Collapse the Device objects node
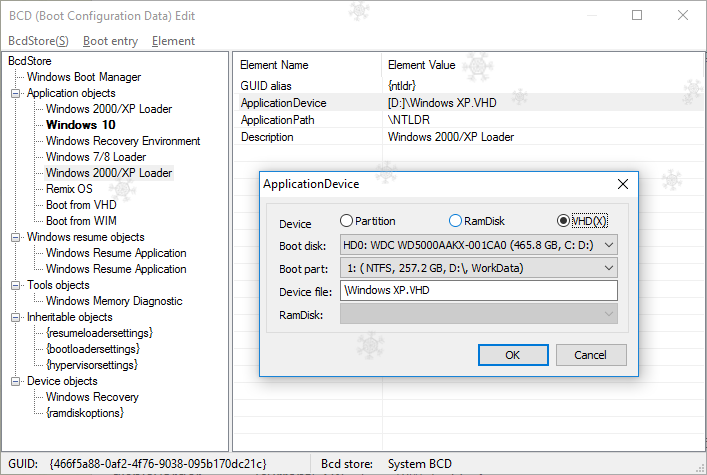The width and height of the screenshot is (707, 475). [15, 382]
